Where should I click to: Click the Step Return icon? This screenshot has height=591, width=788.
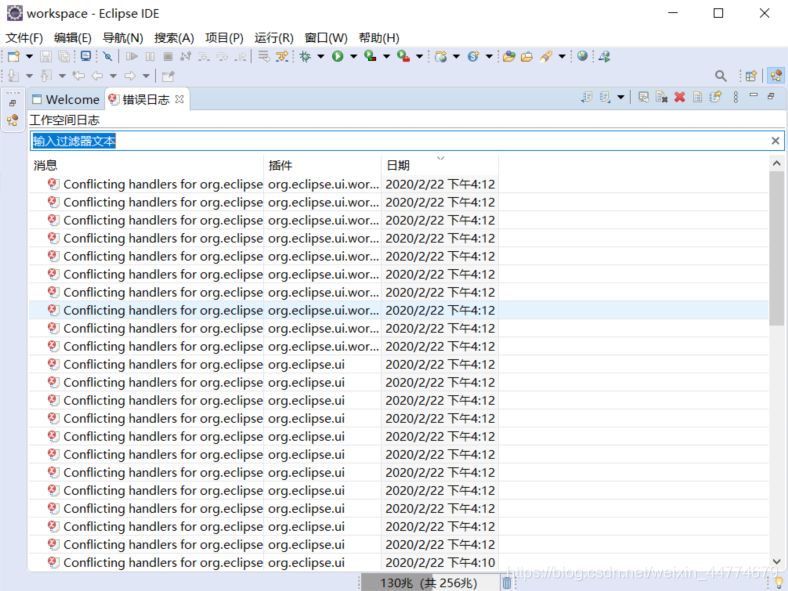[x=240, y=56]
